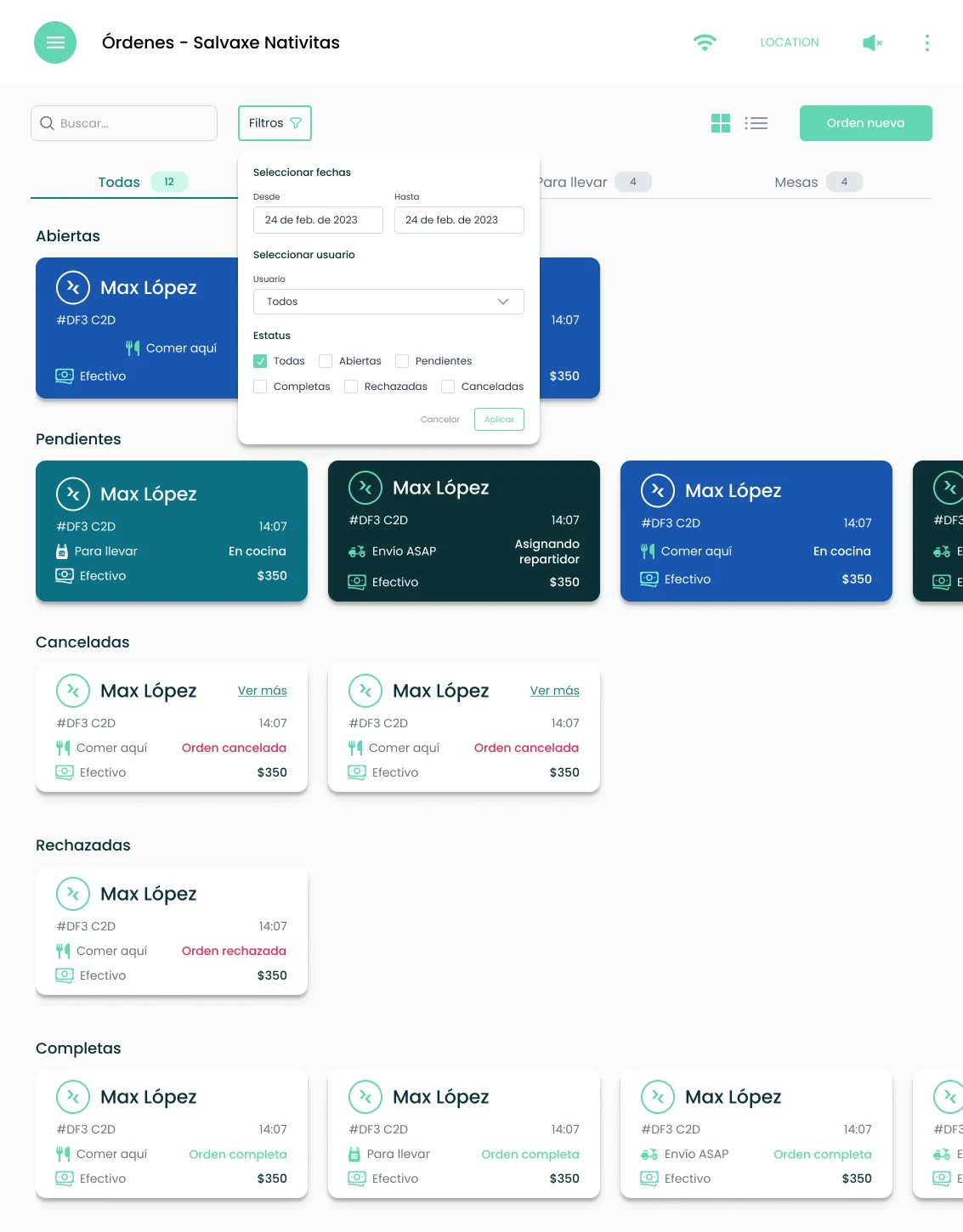Click the Completas section heading
963x1232 pixels.
(x=78, y=1048)
